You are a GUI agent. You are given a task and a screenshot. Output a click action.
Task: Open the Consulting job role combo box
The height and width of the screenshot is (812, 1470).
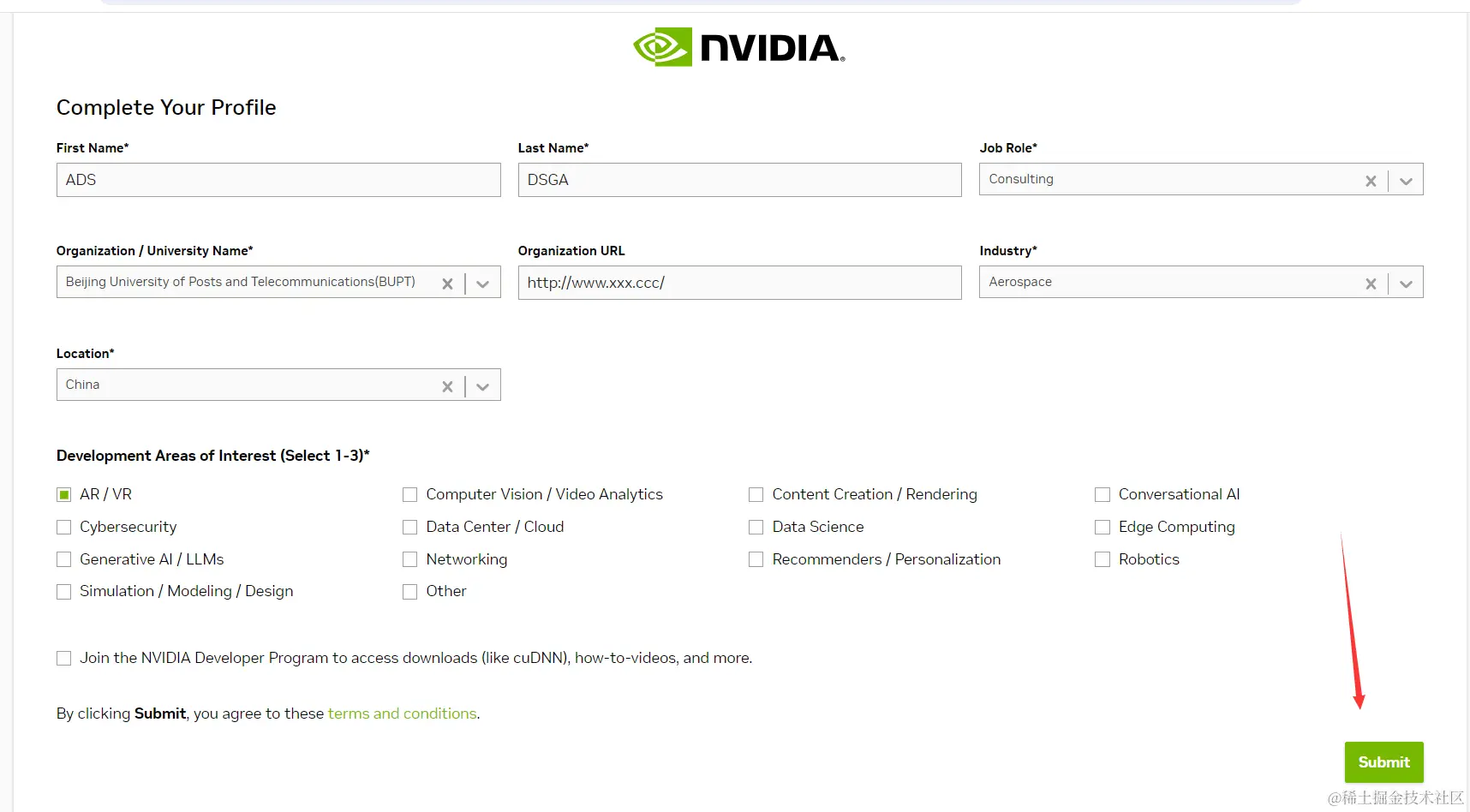coord(1201,180)
